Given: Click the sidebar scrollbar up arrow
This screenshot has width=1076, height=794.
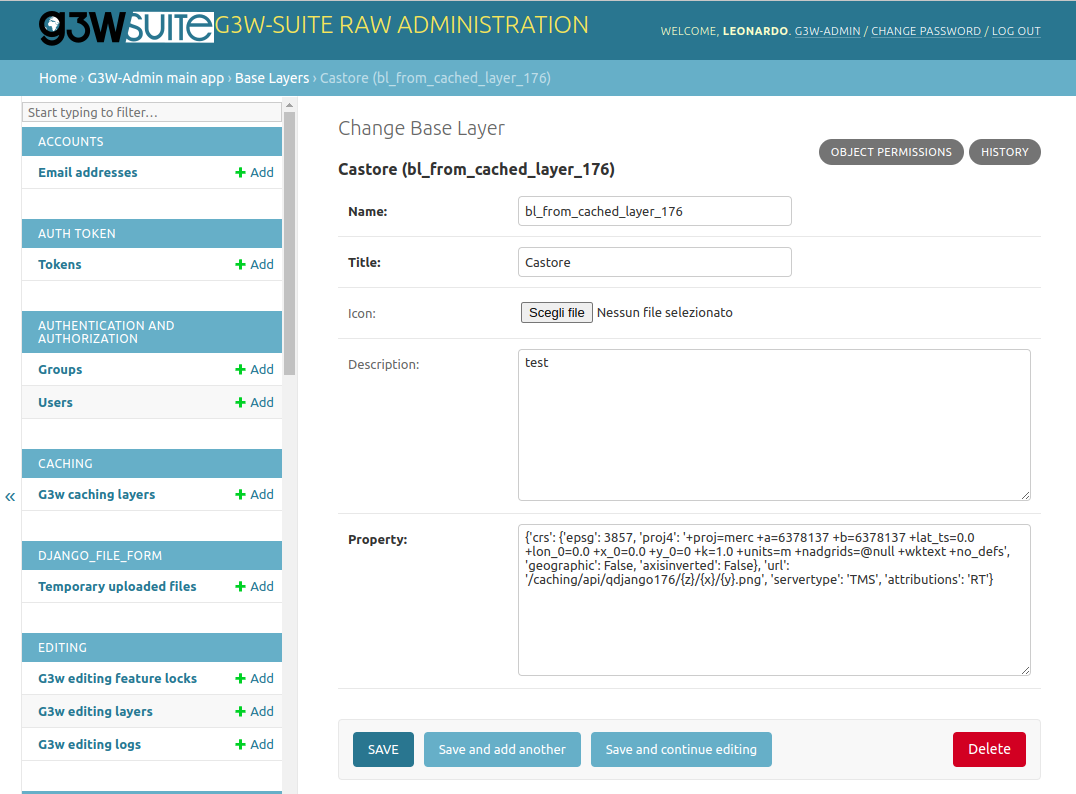Looking at the screenshot, I should click(290, 105).
